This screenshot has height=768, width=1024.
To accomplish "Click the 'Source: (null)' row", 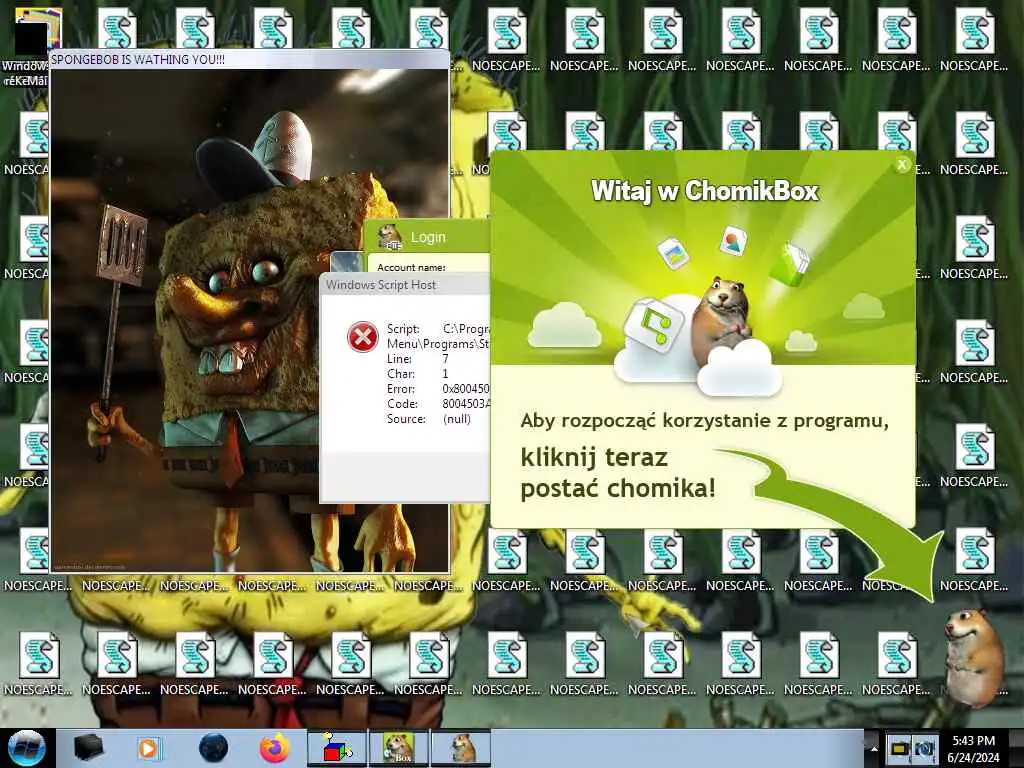I will click(x=428, y=419).
